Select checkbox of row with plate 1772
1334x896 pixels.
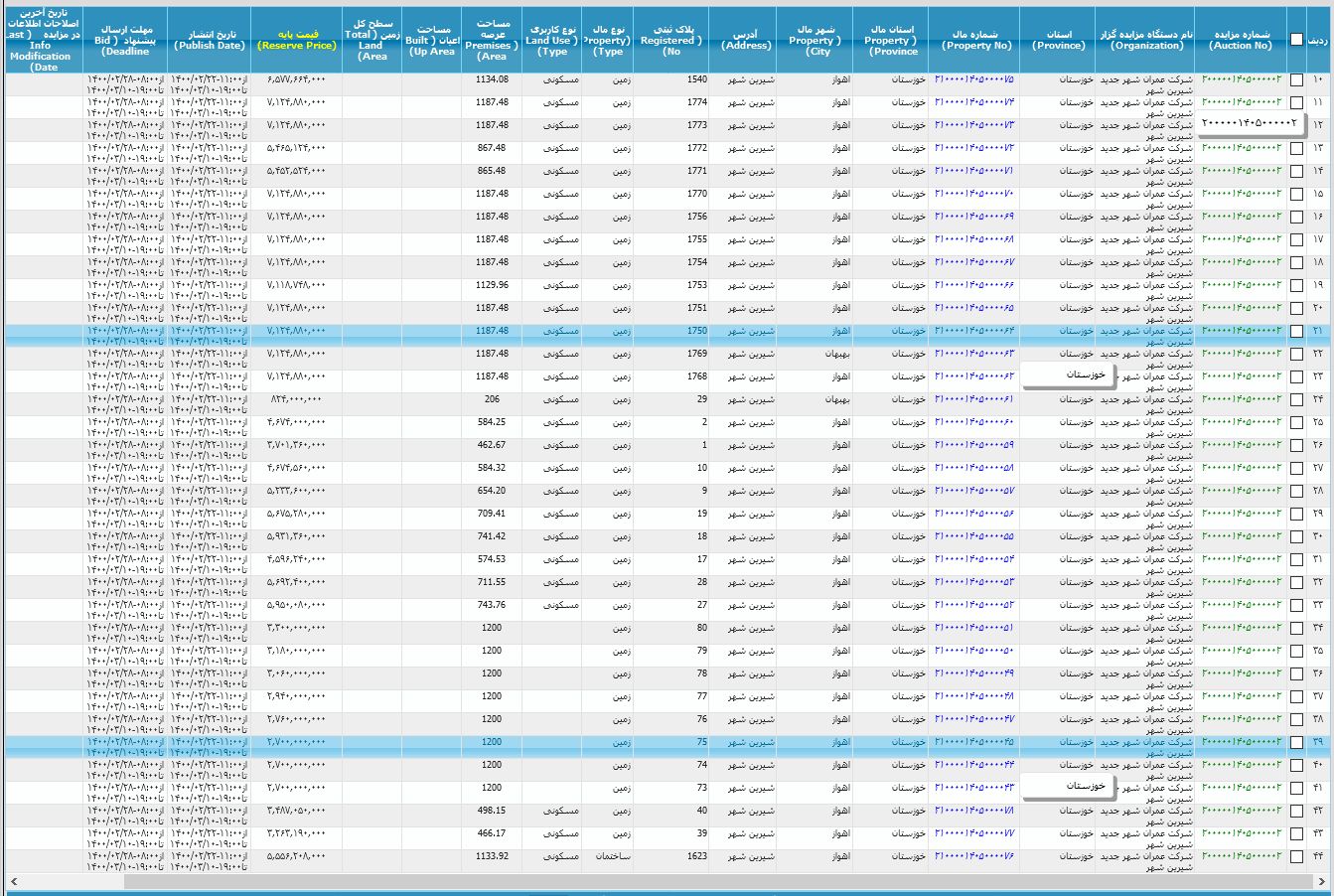(x=1296, y=148)
